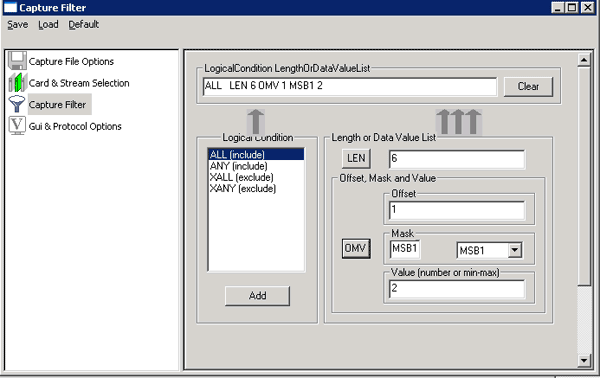The height and width of the screenshot is (378, 600).
Task: Click the Card & Stream Selection icon
Action: (x=17, y=83)
